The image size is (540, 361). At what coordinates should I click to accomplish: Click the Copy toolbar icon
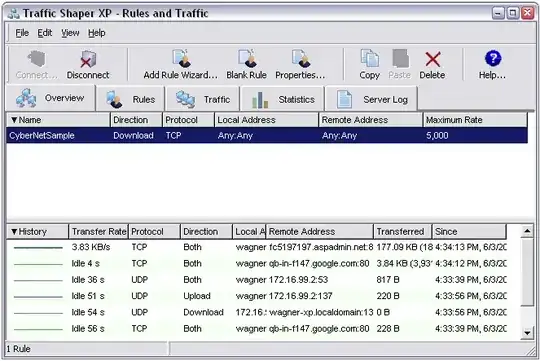pos(370,64)
